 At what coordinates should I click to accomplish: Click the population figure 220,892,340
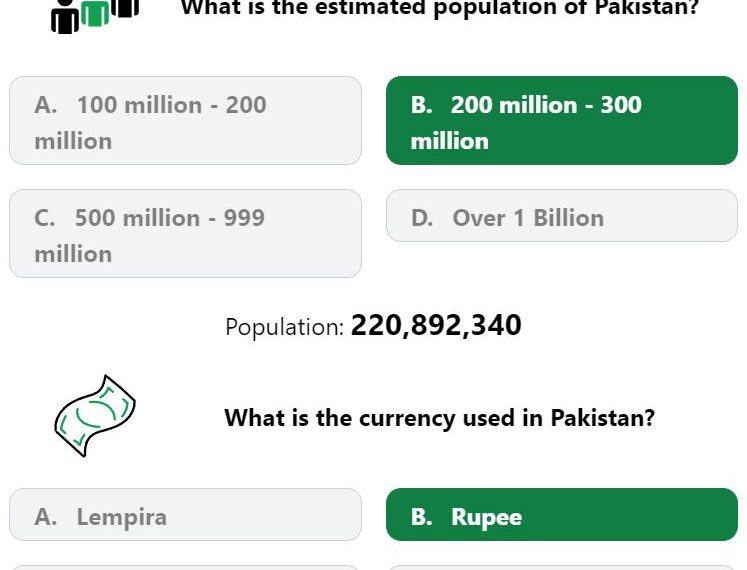[436, 326]
